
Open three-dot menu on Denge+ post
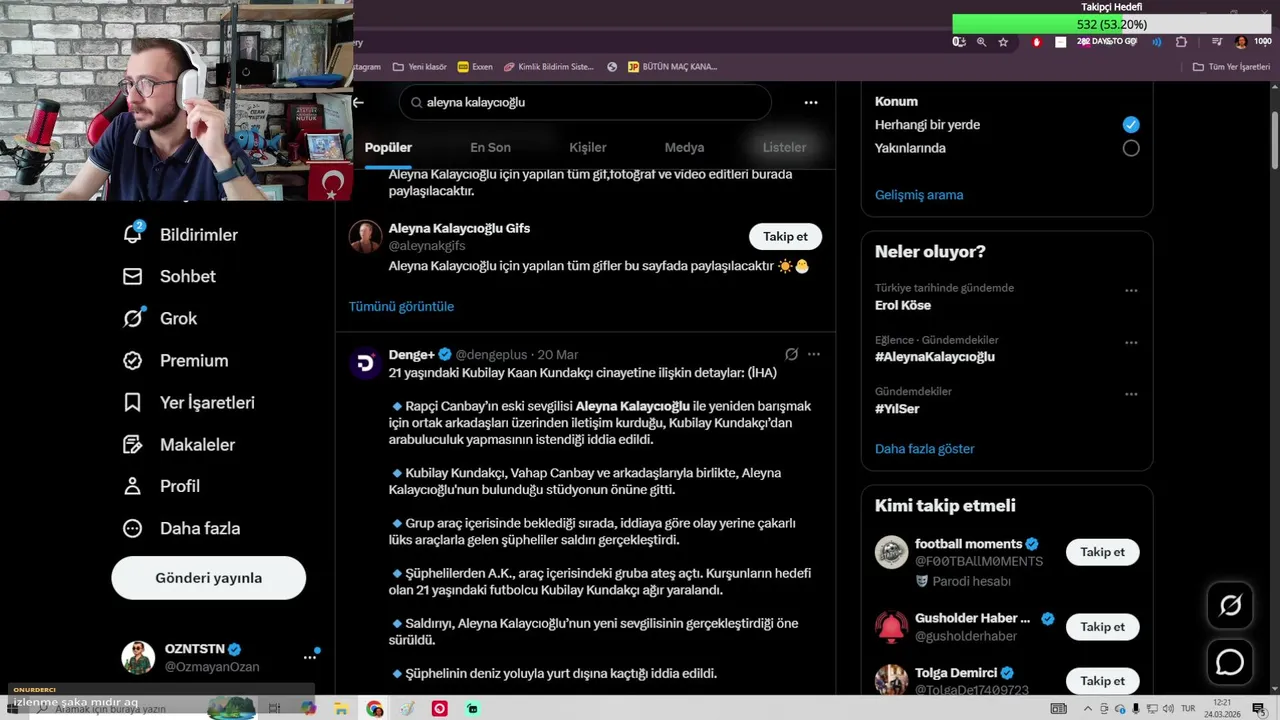814,354
